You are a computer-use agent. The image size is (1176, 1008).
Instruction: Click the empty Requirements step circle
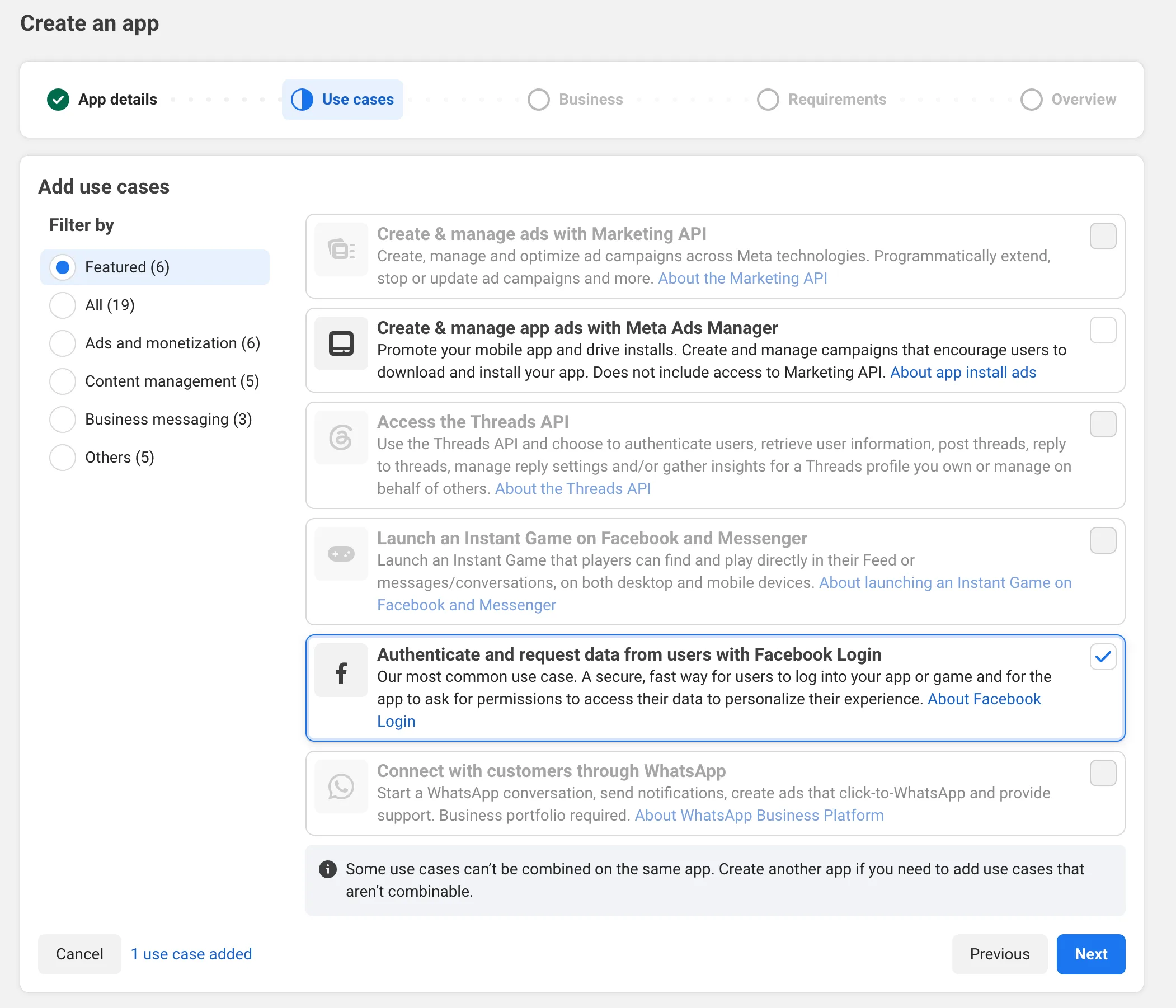point(768,100)
